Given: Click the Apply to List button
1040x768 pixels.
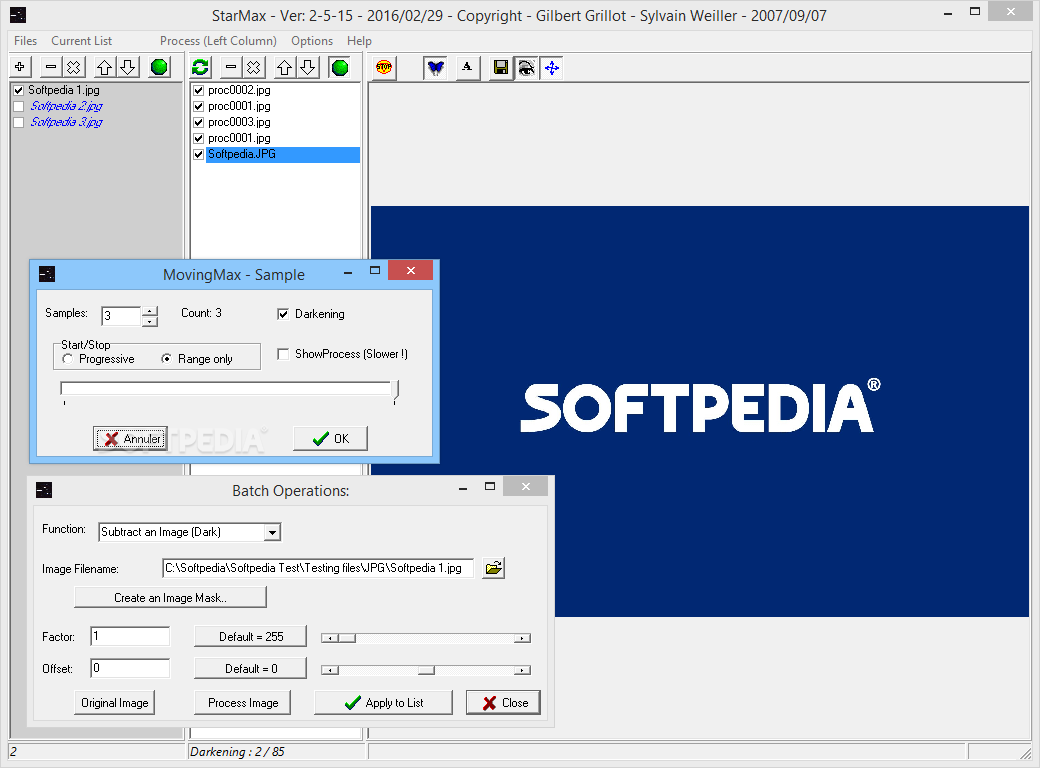Looking at the screenshot, I should tap(383, 703).
